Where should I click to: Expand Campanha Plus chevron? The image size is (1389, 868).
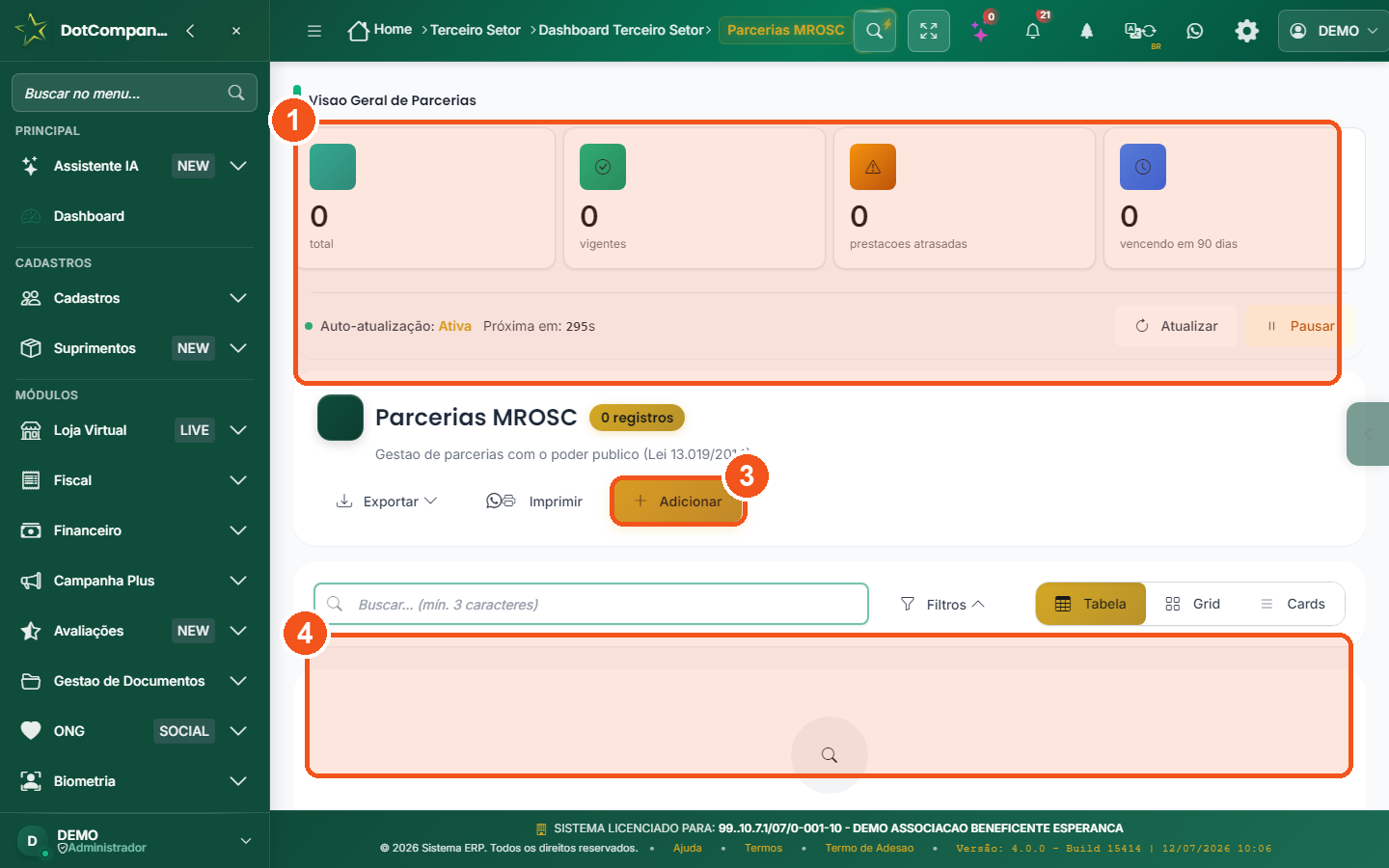(238, 581)
